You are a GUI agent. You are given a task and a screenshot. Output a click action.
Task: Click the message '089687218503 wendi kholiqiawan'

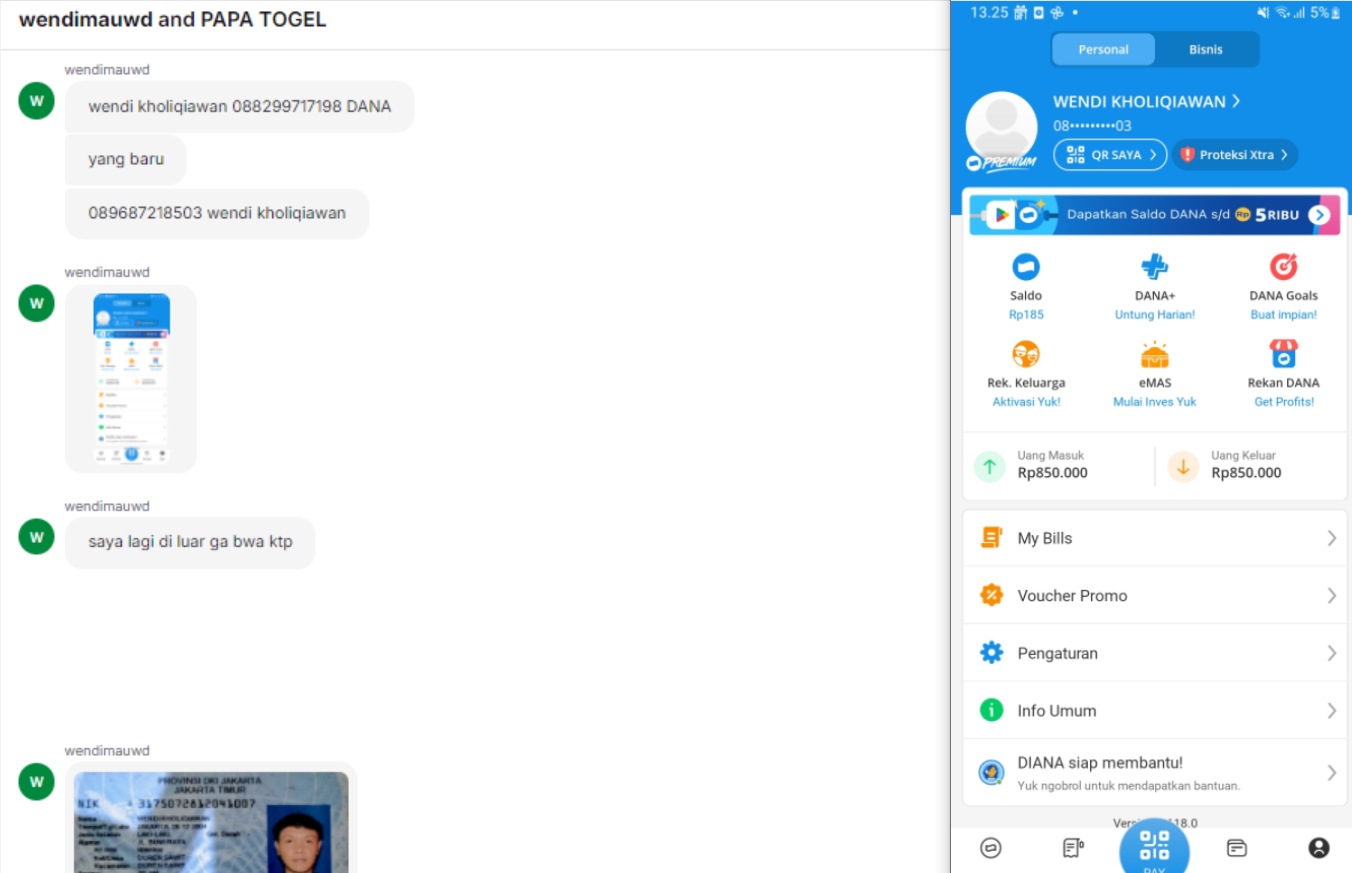pyautogui.click(x=217, y=213)
